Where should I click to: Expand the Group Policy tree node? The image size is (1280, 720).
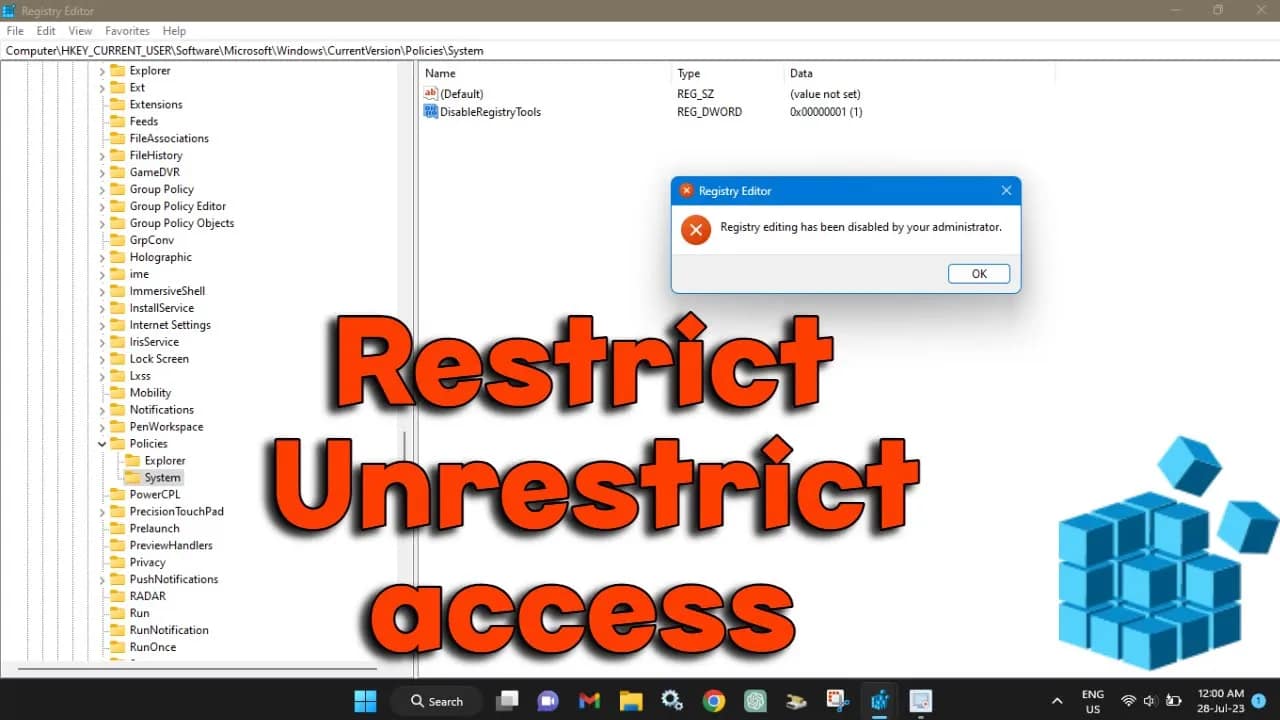[103, 189]
